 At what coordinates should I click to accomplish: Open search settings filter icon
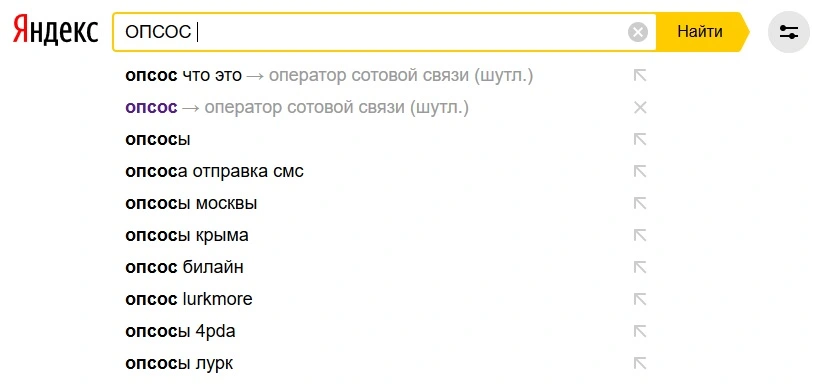789,32
